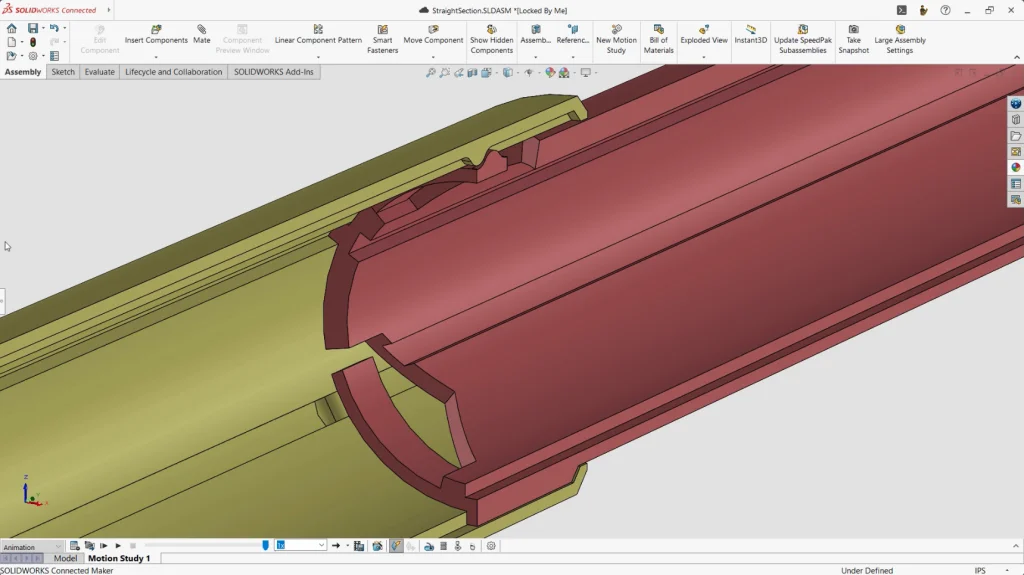
Task: Toggle the Autokey button in motion toolbar
Action: 396,546
